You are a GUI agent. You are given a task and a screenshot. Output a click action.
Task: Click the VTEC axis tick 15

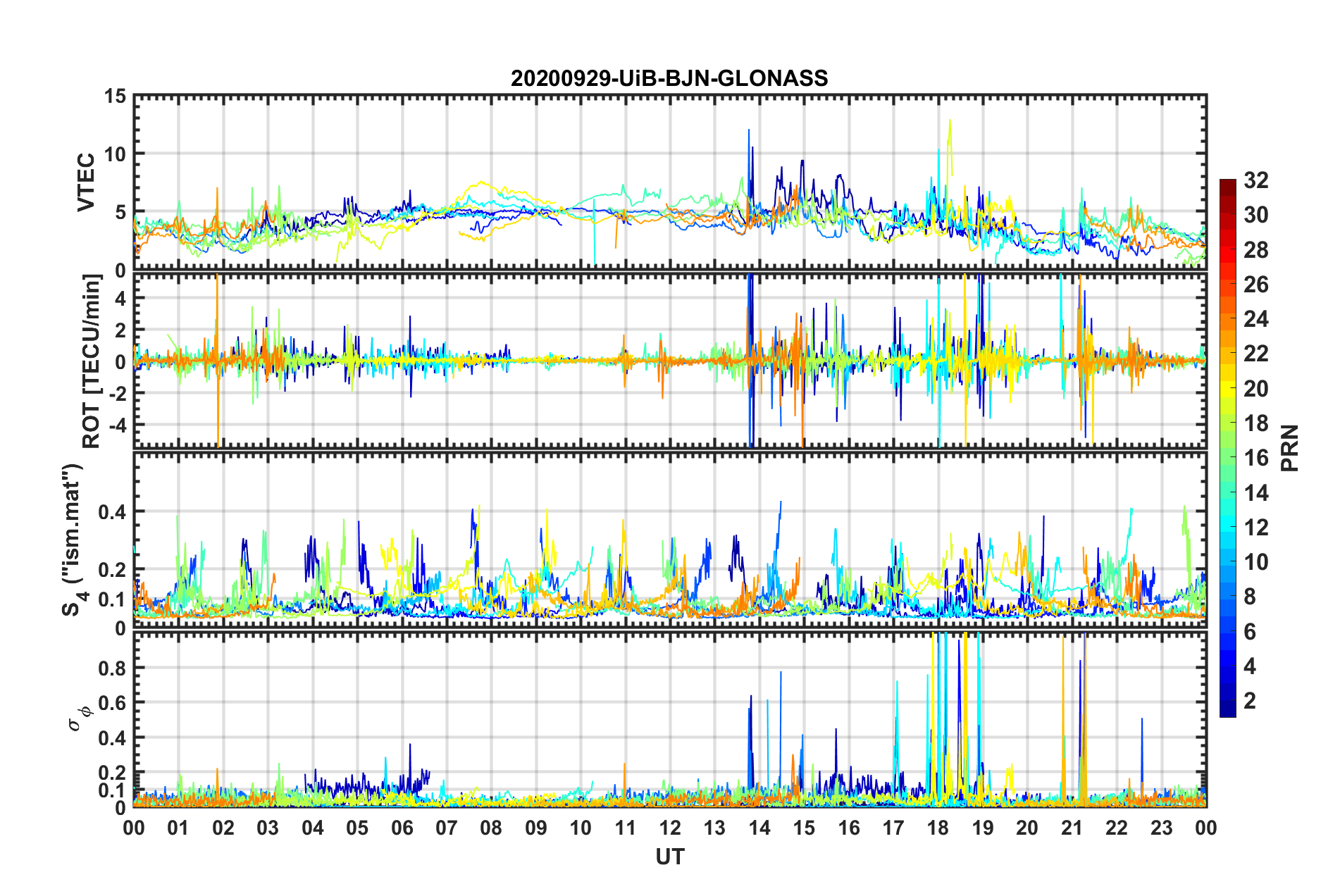point(115,96)
